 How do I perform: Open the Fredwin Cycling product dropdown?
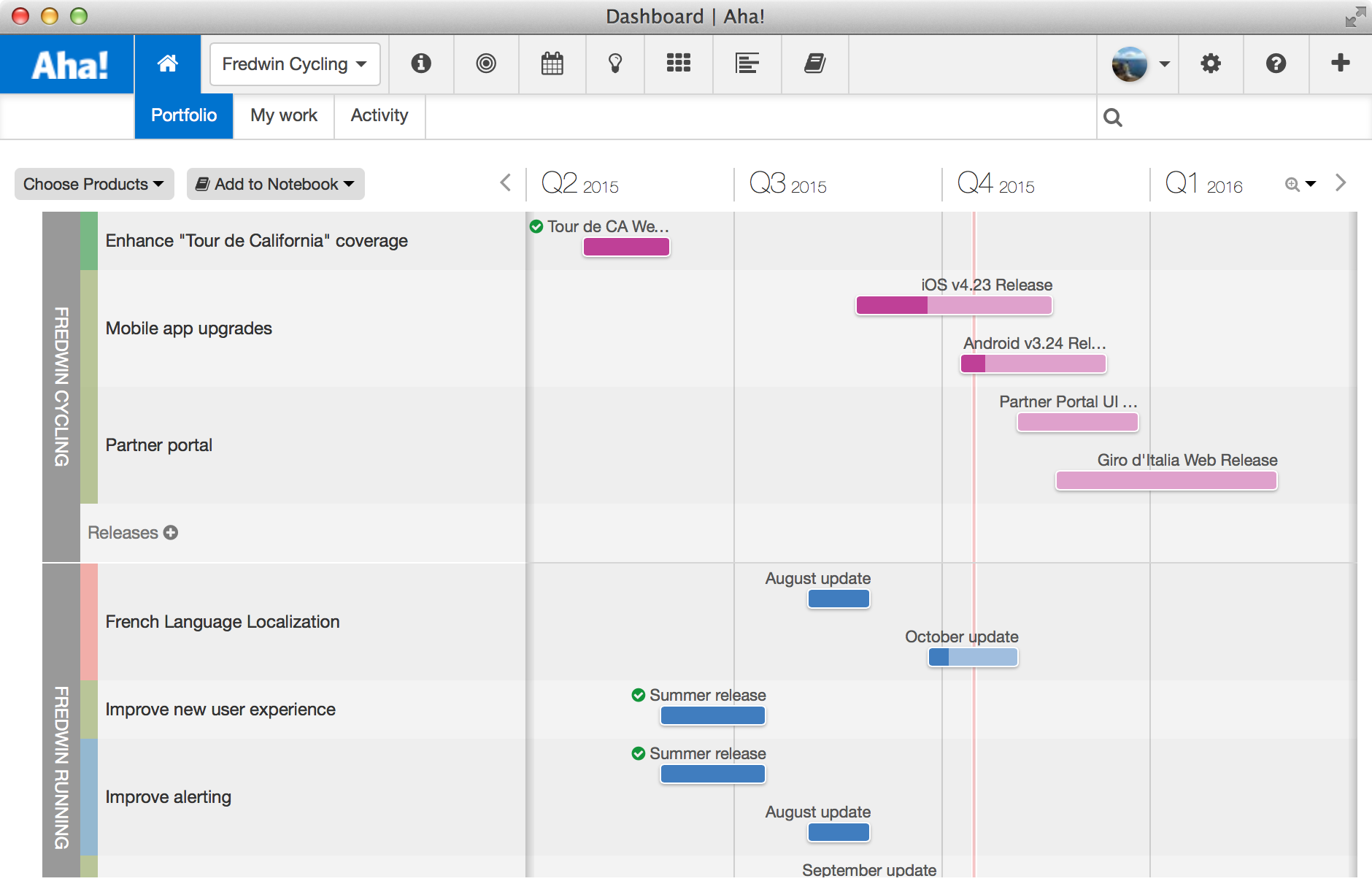coord(295,64)
